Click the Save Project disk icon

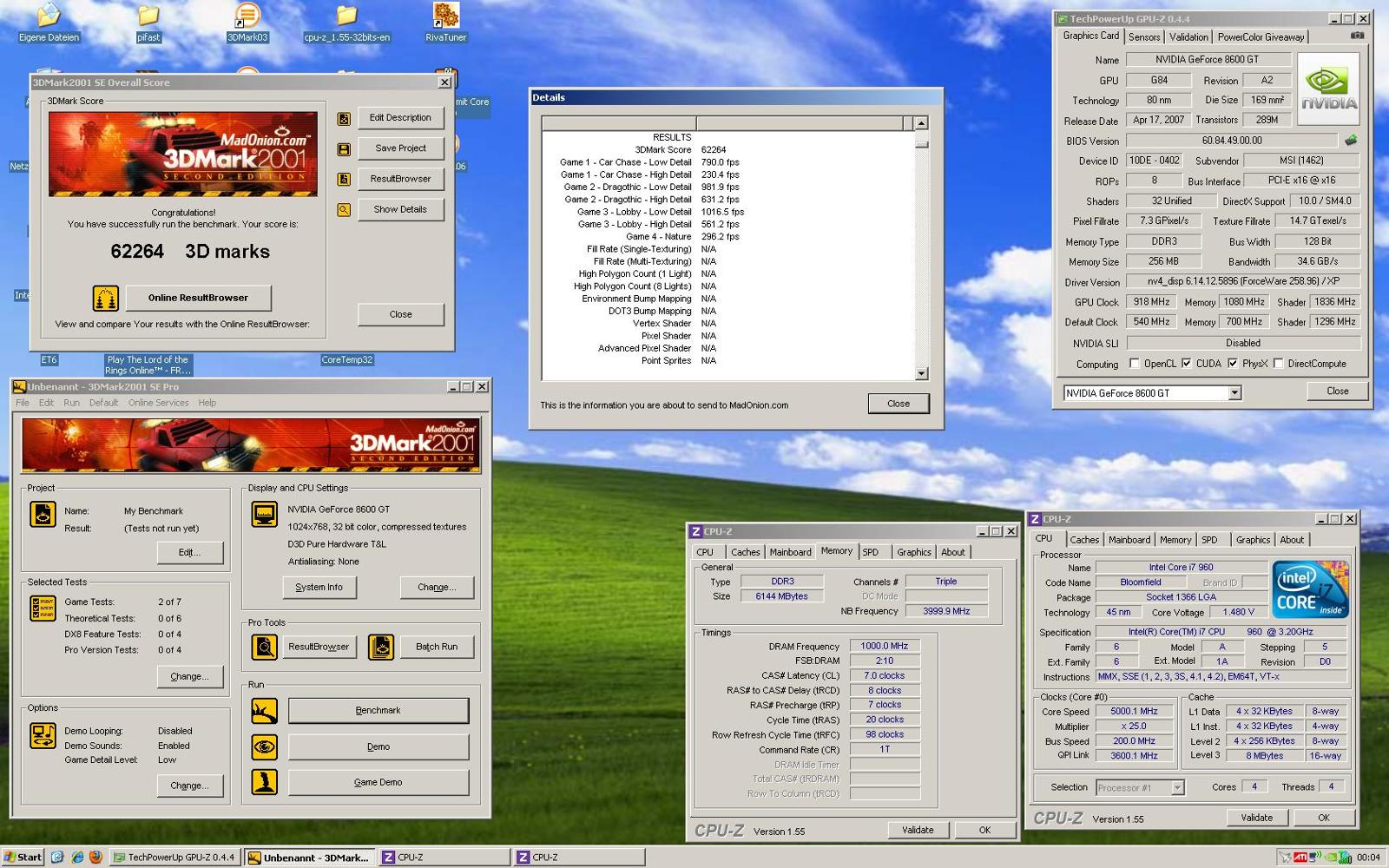pyautogui.click(x=344, y=149)
